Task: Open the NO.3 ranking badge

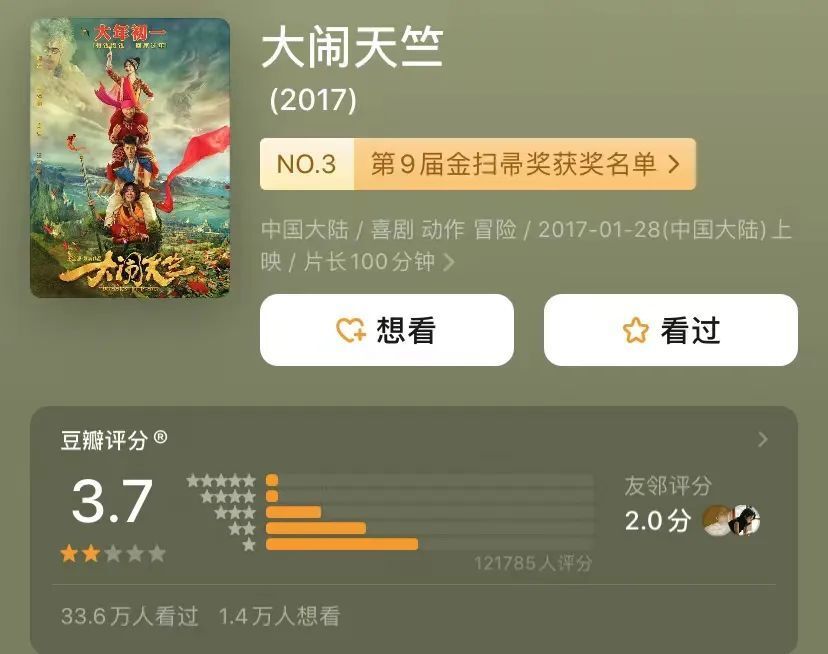Action: click(x=307, y=164)
